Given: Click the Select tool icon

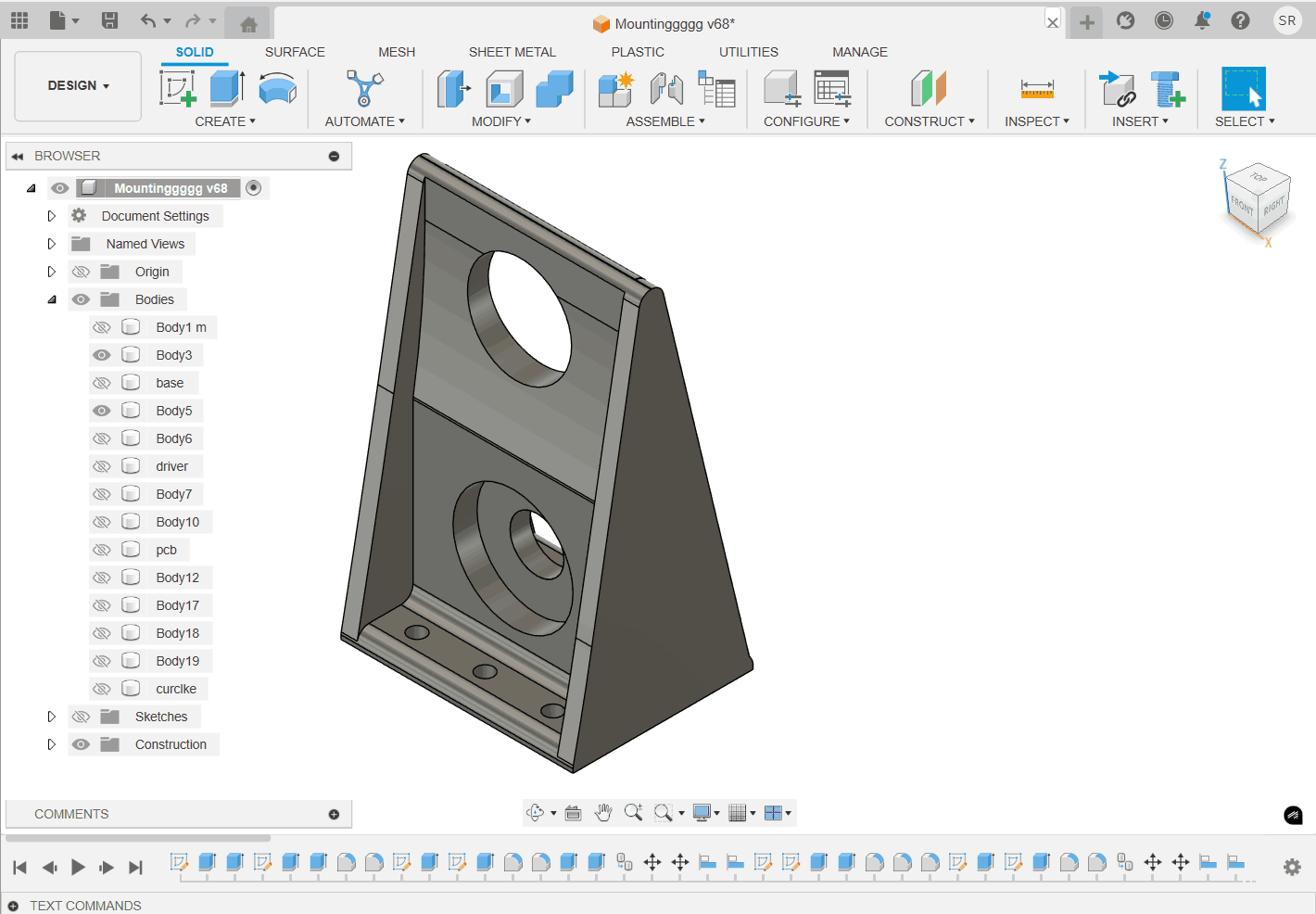Looking at the screenshot, I should (1244, 89).
